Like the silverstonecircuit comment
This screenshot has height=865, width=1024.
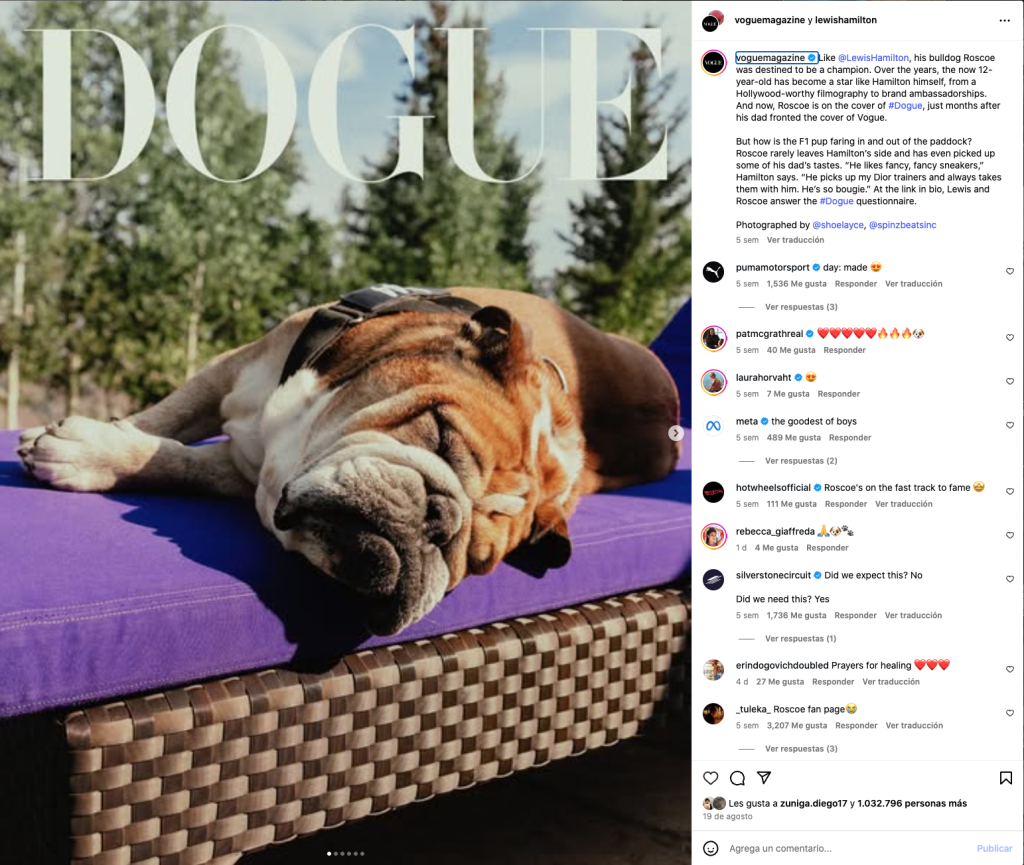coord(1010,579)
